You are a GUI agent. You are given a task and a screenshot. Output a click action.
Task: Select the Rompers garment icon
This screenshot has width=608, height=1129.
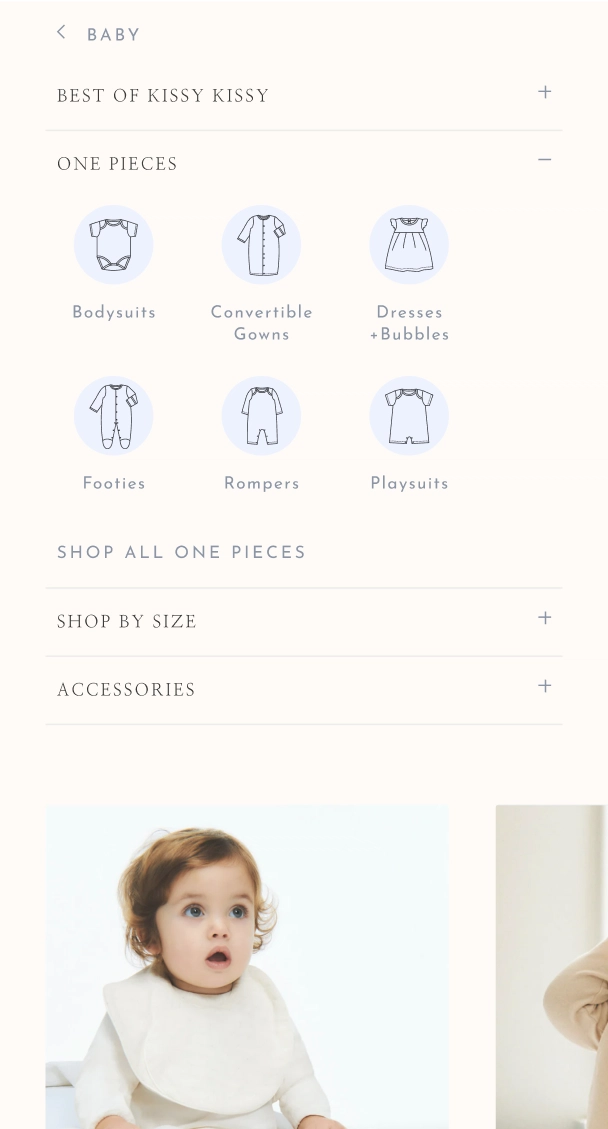261,415
